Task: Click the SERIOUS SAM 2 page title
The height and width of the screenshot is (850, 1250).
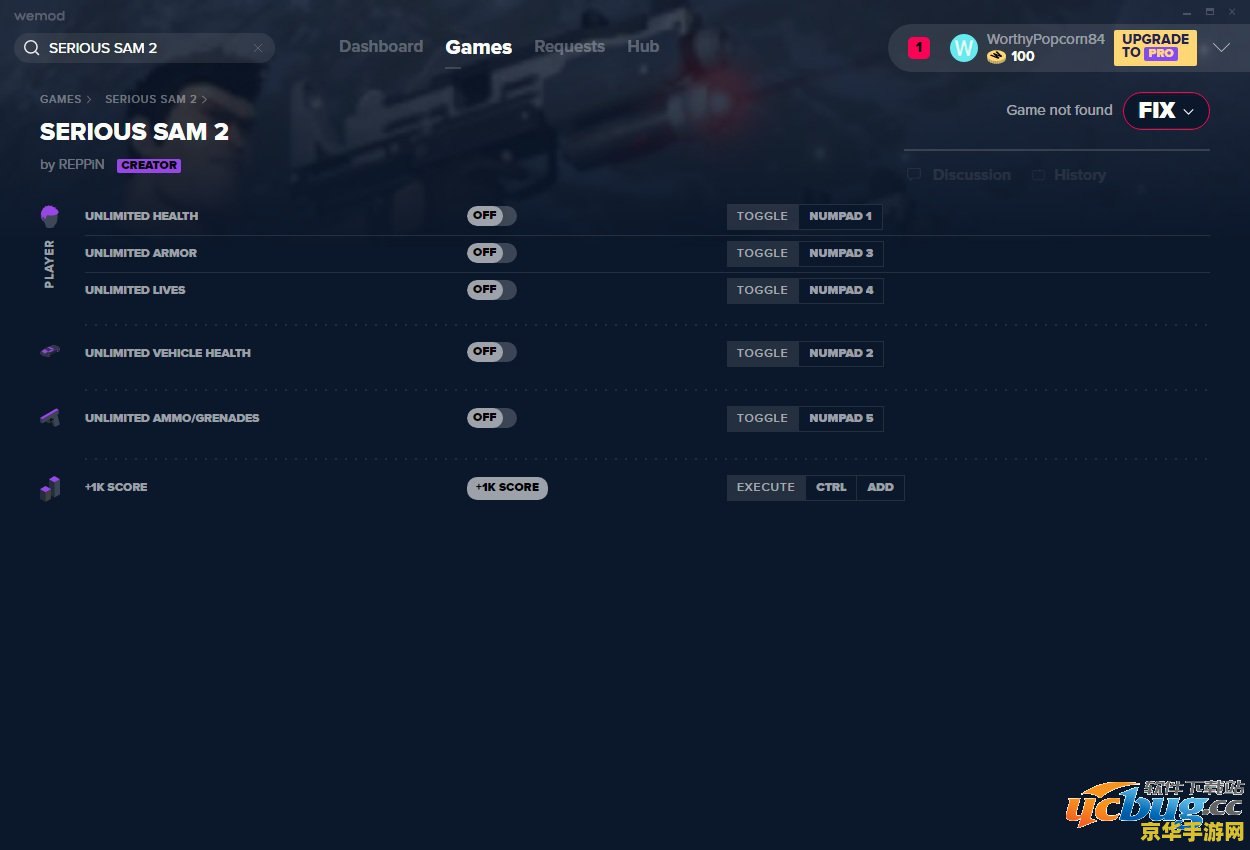Action: [x=135, y=132]
